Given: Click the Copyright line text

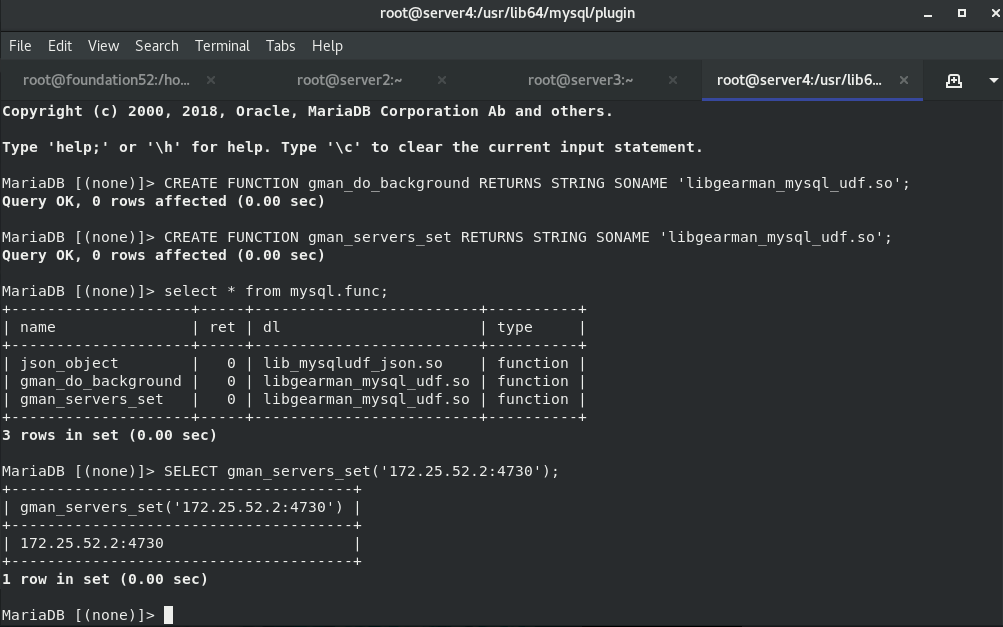Looking at the screenshot, I should tap(308, 111).
